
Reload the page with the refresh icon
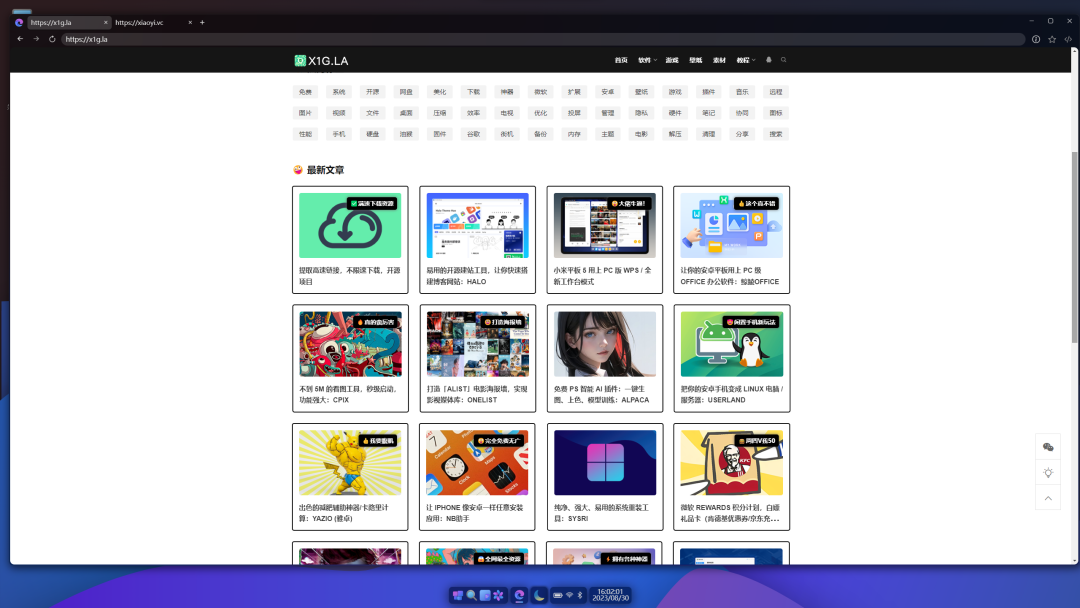coord(52,39)
